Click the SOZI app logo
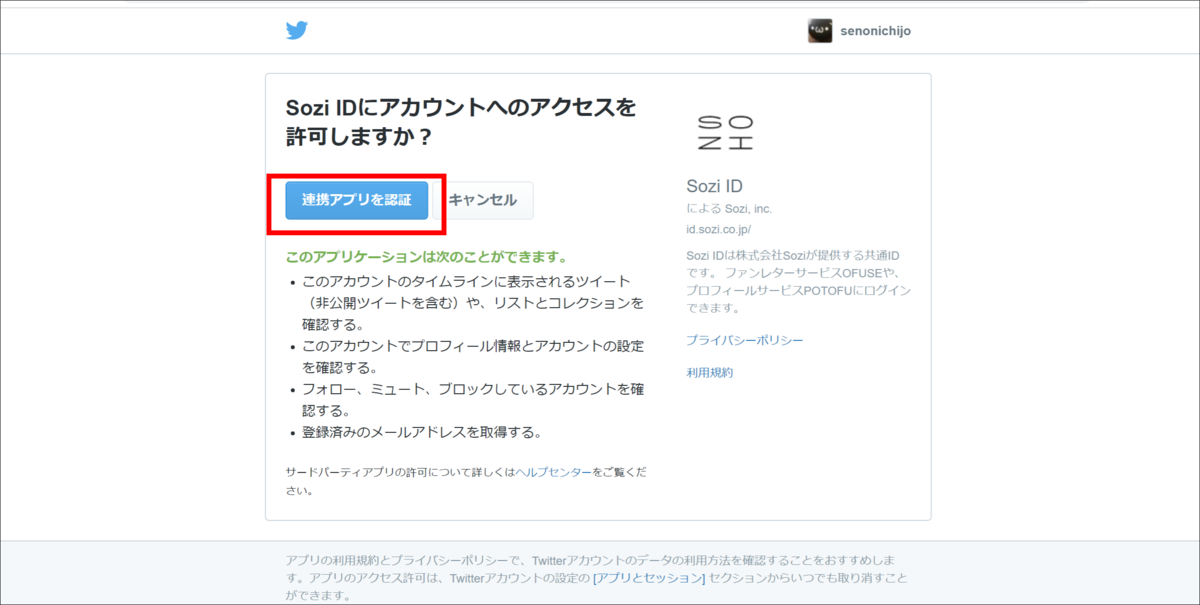 coord(725,132)
